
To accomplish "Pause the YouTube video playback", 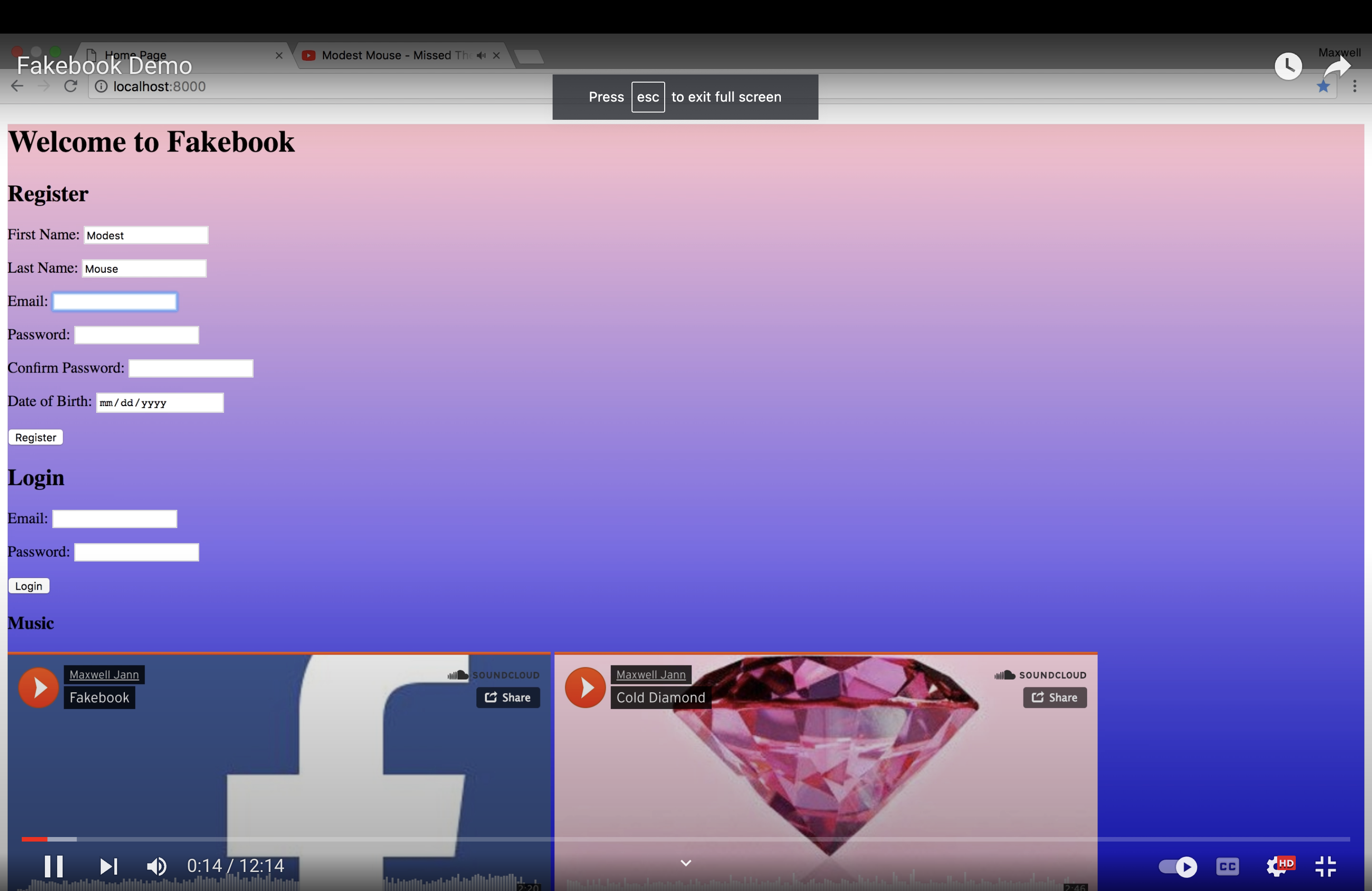I will coord(54,866).
